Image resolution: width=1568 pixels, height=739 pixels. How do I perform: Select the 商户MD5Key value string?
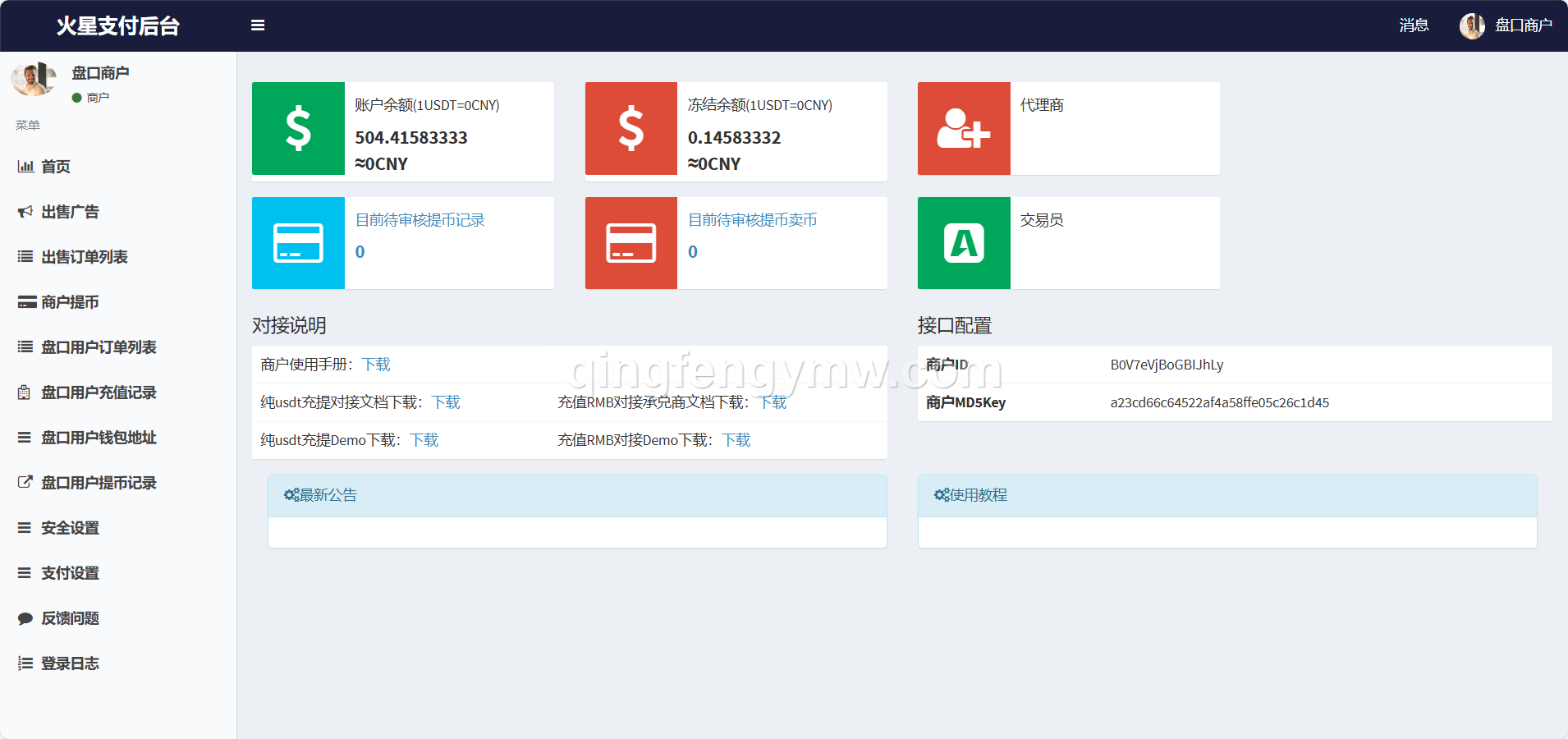pos(1219,402)
